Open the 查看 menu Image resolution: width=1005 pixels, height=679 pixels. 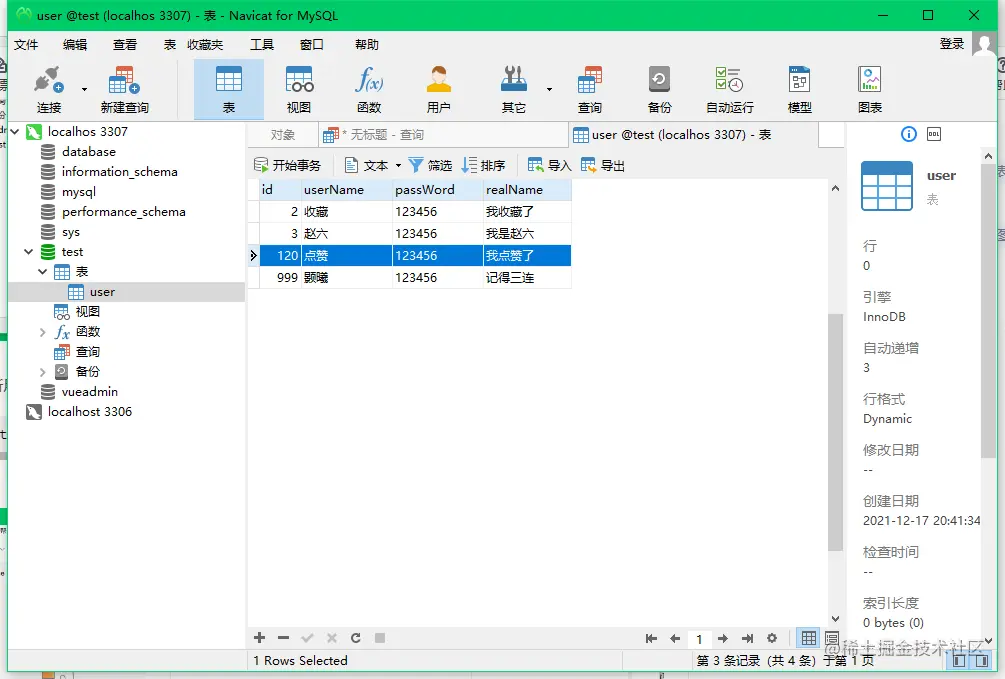pos(125,44)
